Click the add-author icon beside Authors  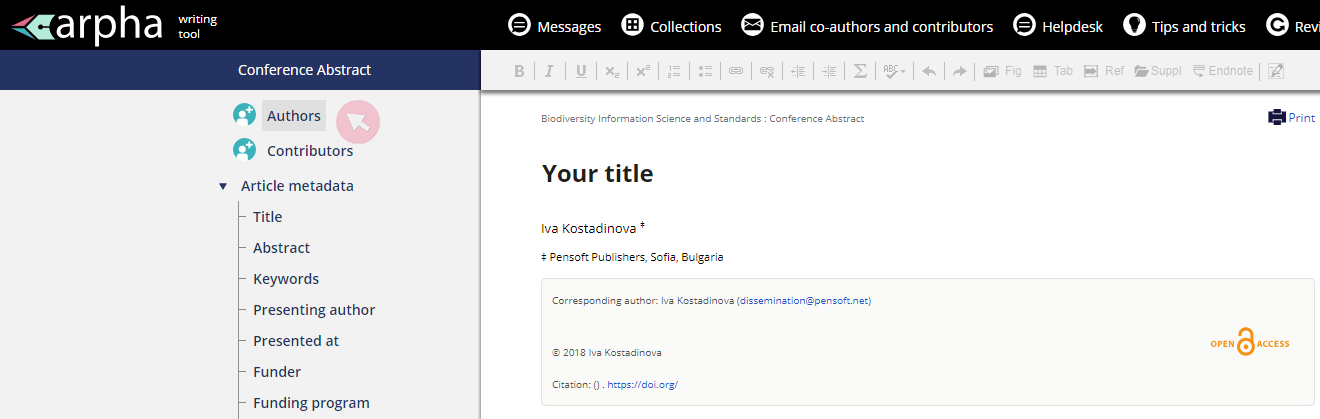point(244,115)
